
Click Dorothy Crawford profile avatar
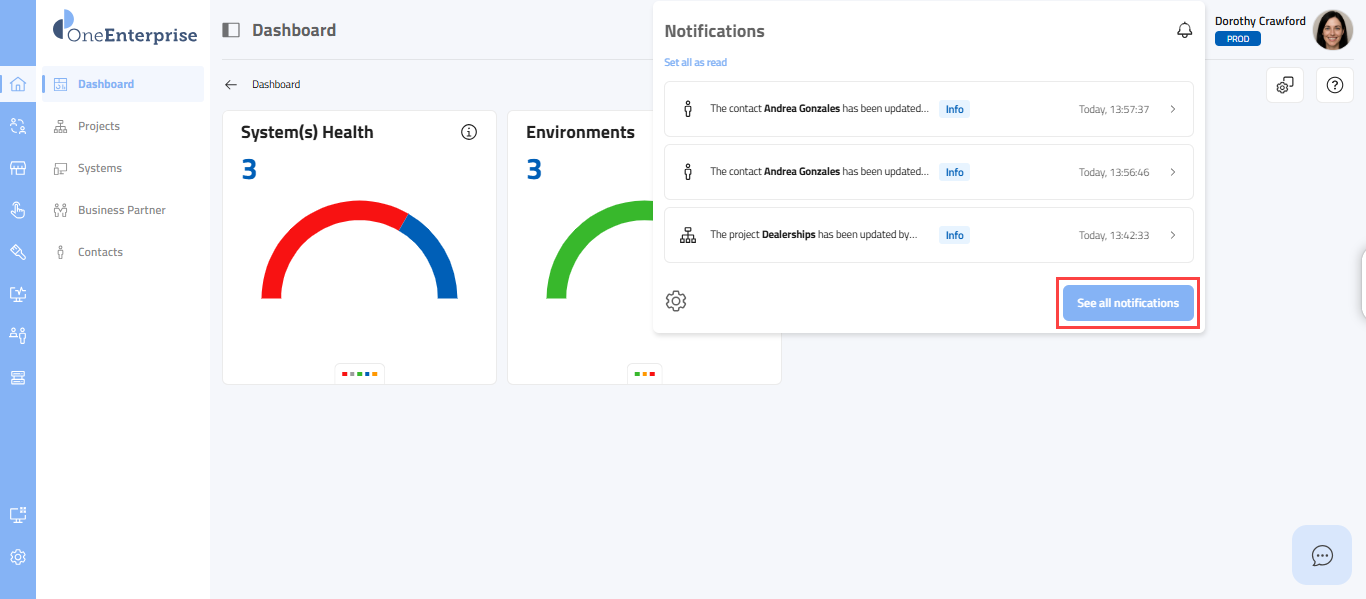(1332, 30)
